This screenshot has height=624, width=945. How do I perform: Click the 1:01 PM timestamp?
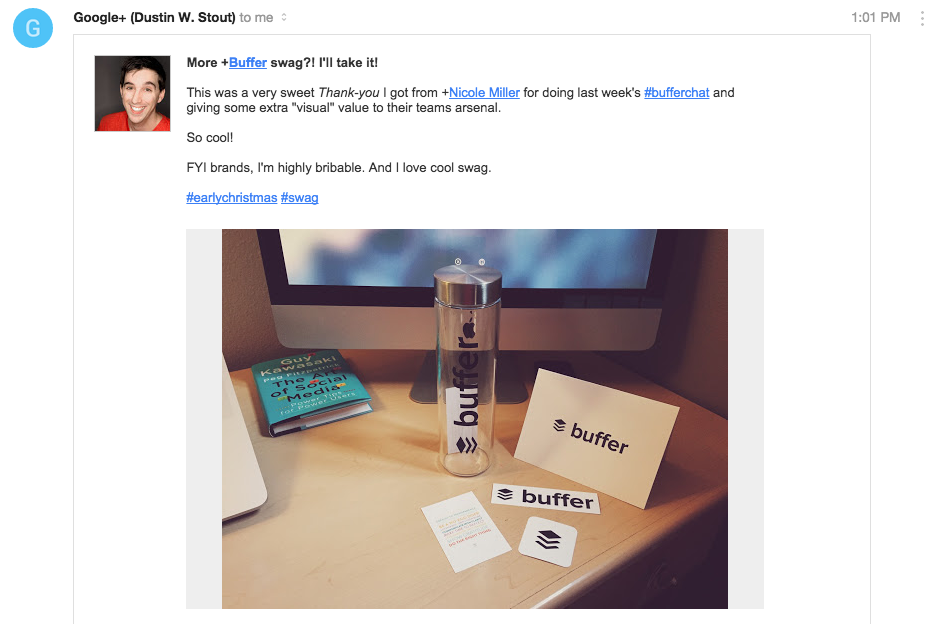pyautogui.click(x=876, y=17)
